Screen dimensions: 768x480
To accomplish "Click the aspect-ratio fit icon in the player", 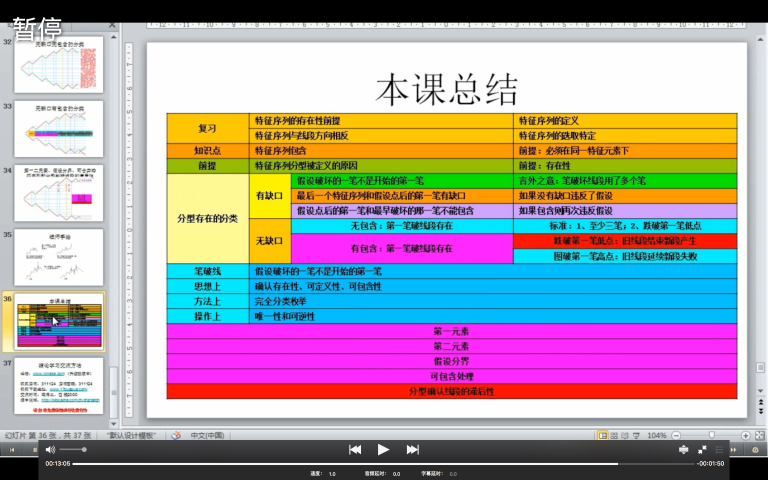I will tap(683, 450).
